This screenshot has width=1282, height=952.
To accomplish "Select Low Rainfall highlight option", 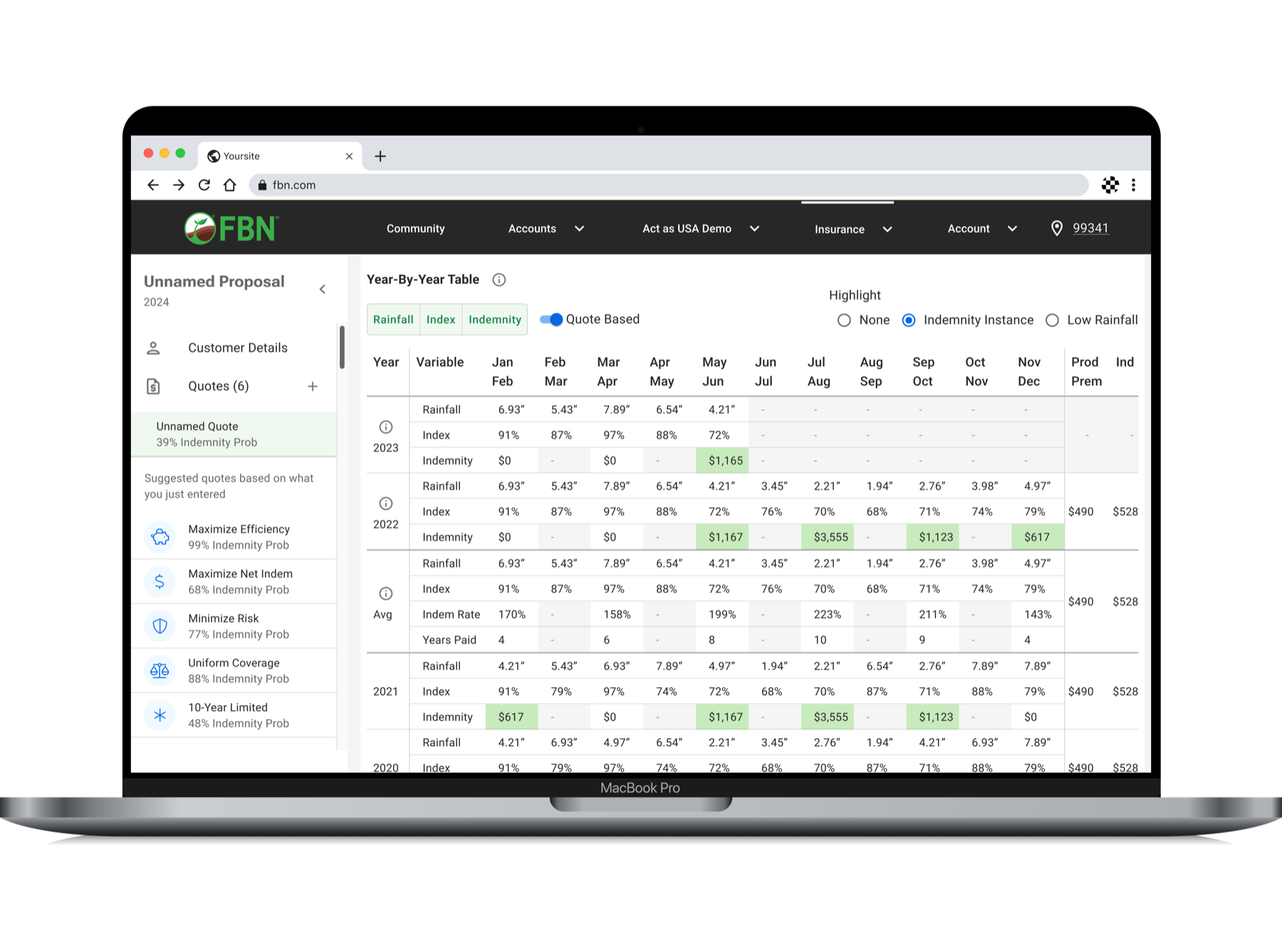I will (x=1052, y=320).
